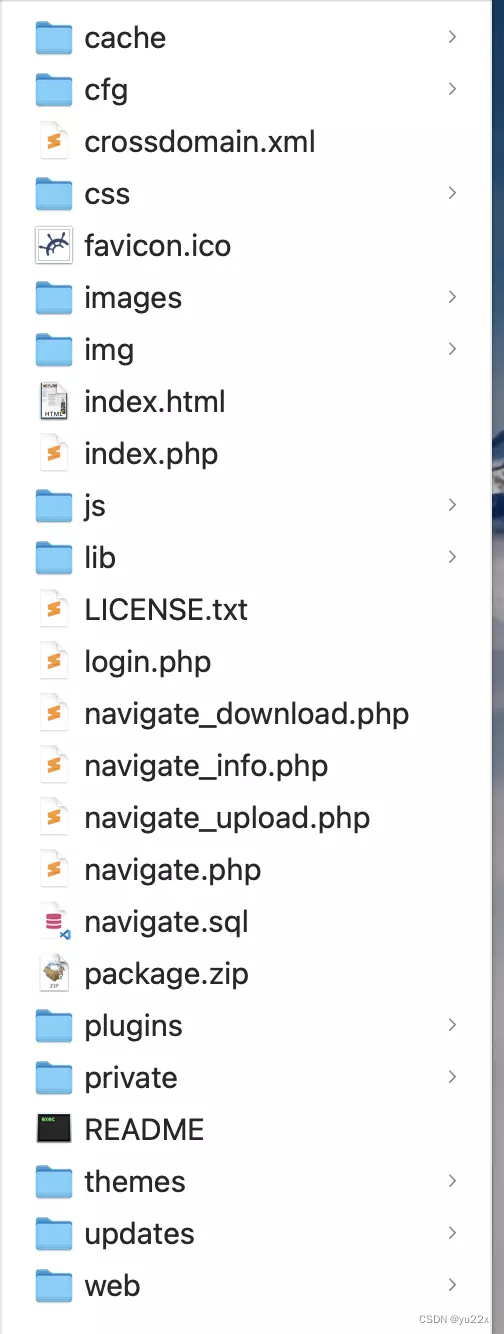Click the package.zip archive icon
504x1334 pixels.
[54, 973]
